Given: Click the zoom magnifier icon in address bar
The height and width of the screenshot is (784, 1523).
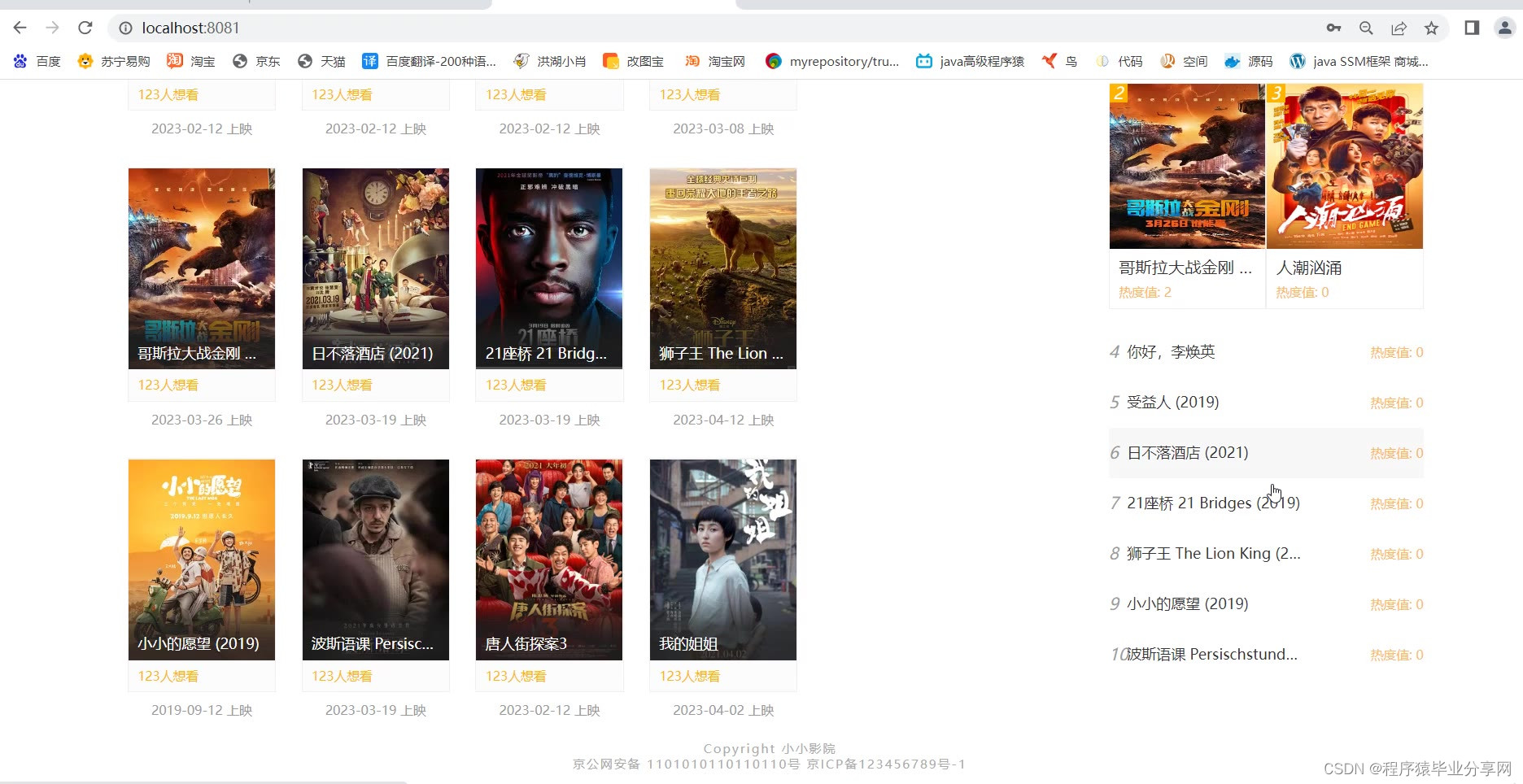Looking at the screenshot, I should point(1366,28).
